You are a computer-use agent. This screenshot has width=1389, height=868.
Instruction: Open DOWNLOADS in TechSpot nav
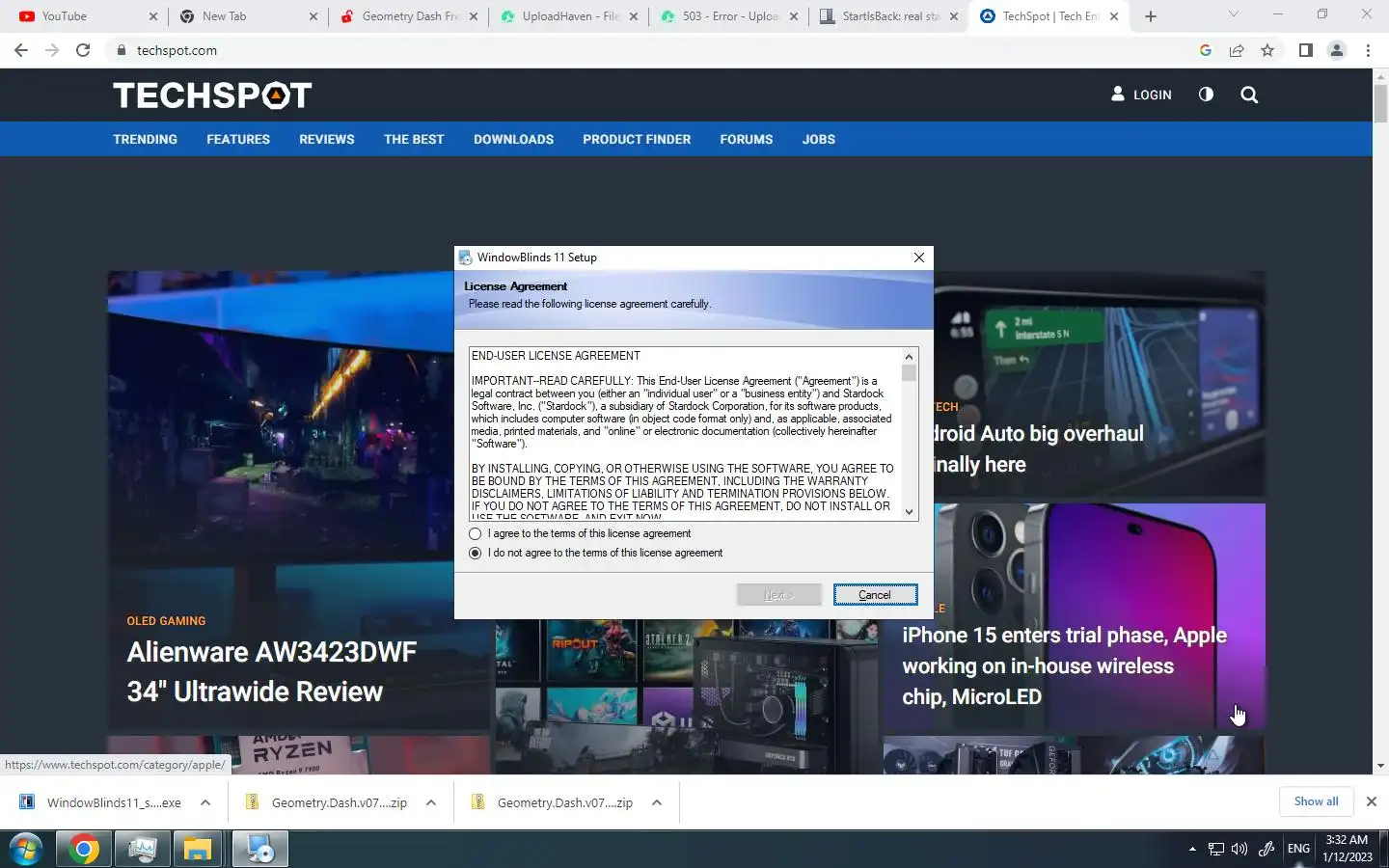point(513,139)
